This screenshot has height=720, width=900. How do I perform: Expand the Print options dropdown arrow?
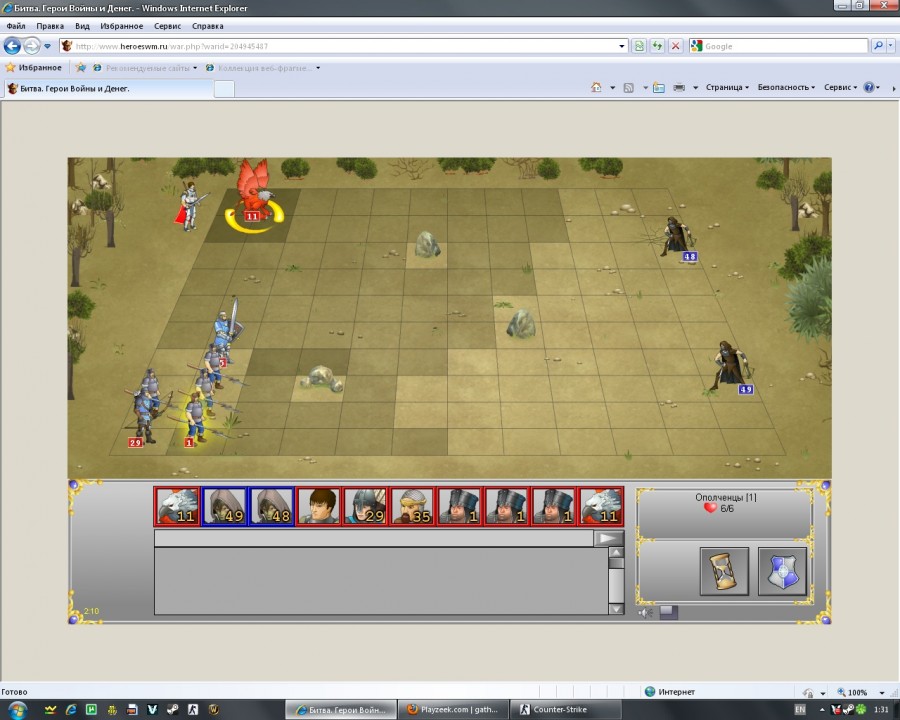tap(695, 87)
